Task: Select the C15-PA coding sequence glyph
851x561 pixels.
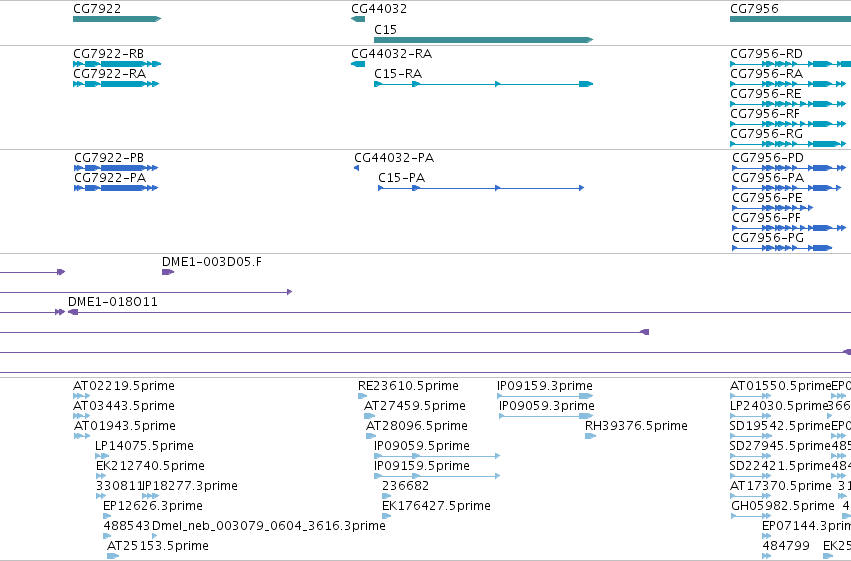Action: [481, 188]
